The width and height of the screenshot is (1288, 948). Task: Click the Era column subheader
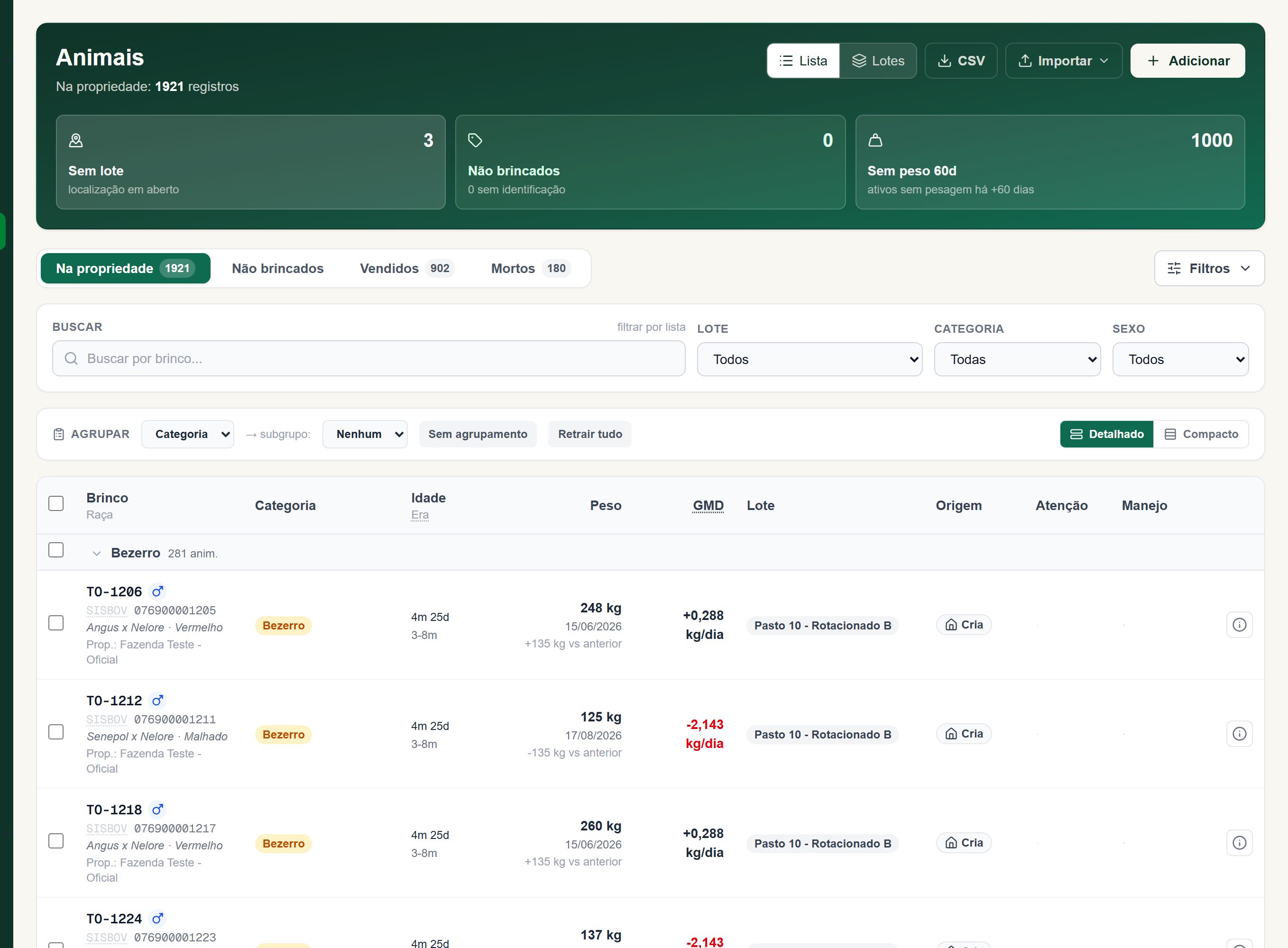(420, 515)
